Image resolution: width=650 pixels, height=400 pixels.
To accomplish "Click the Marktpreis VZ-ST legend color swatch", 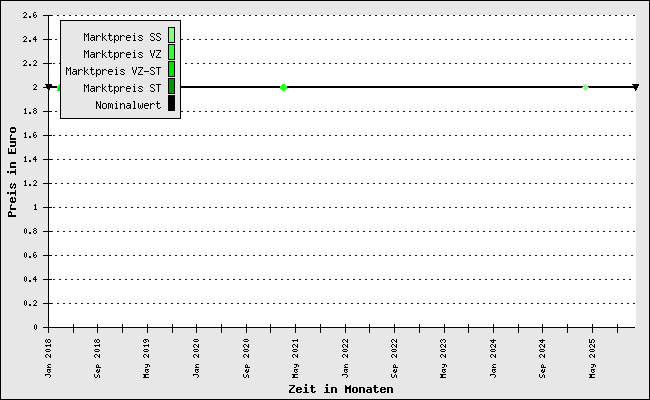I will 171,70.
